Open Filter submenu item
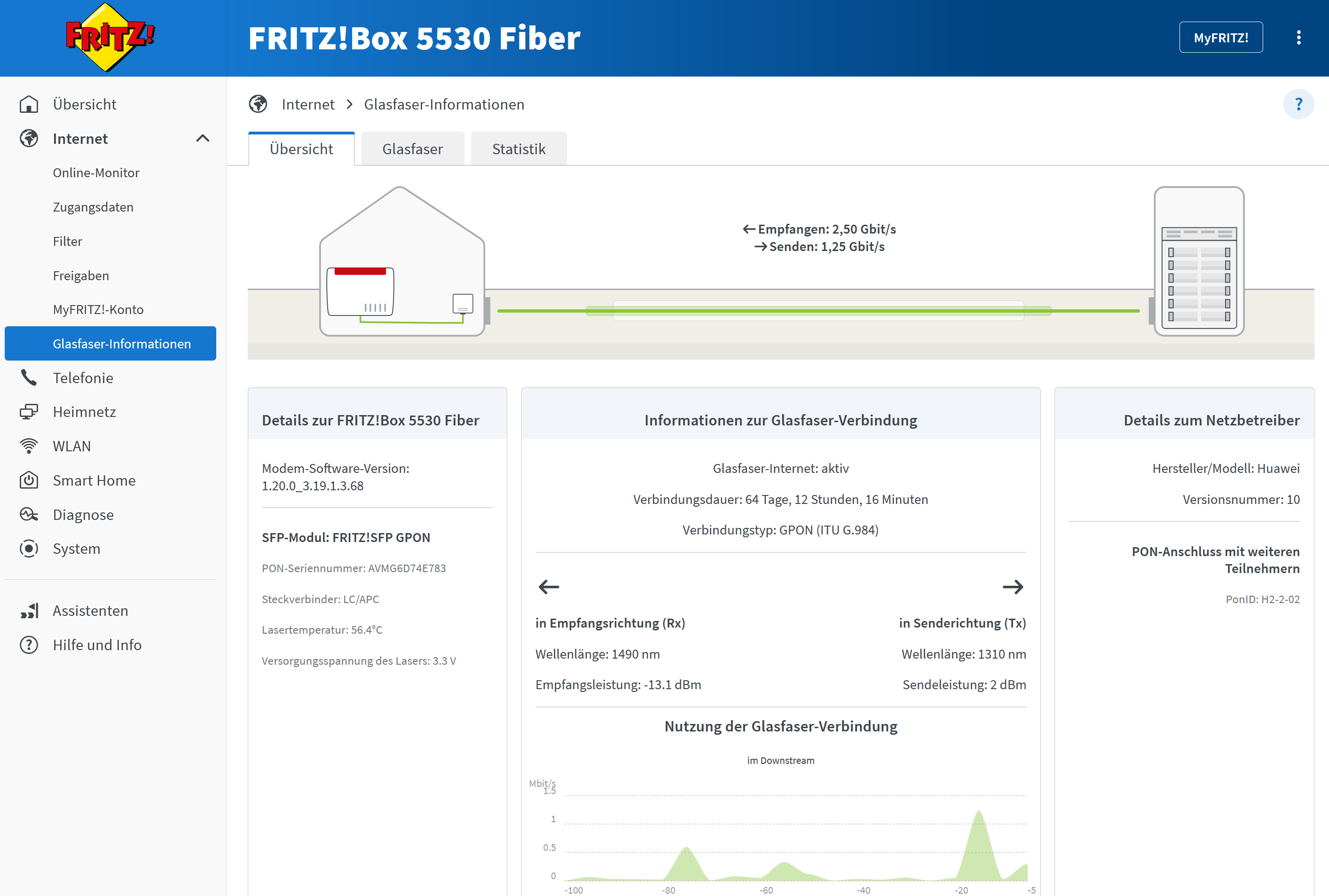 click(67, 241)
